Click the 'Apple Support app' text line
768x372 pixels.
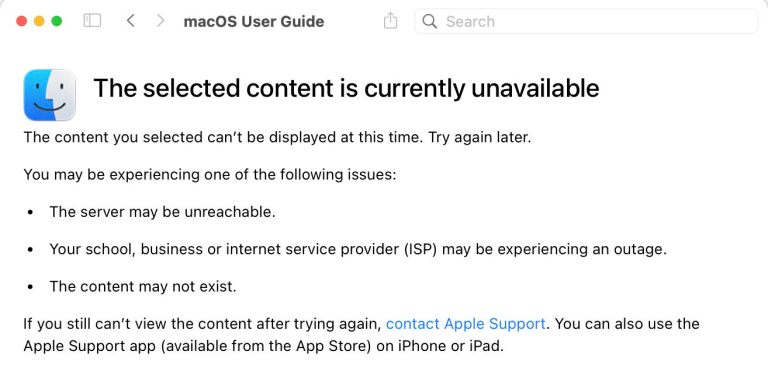(264, 347)
